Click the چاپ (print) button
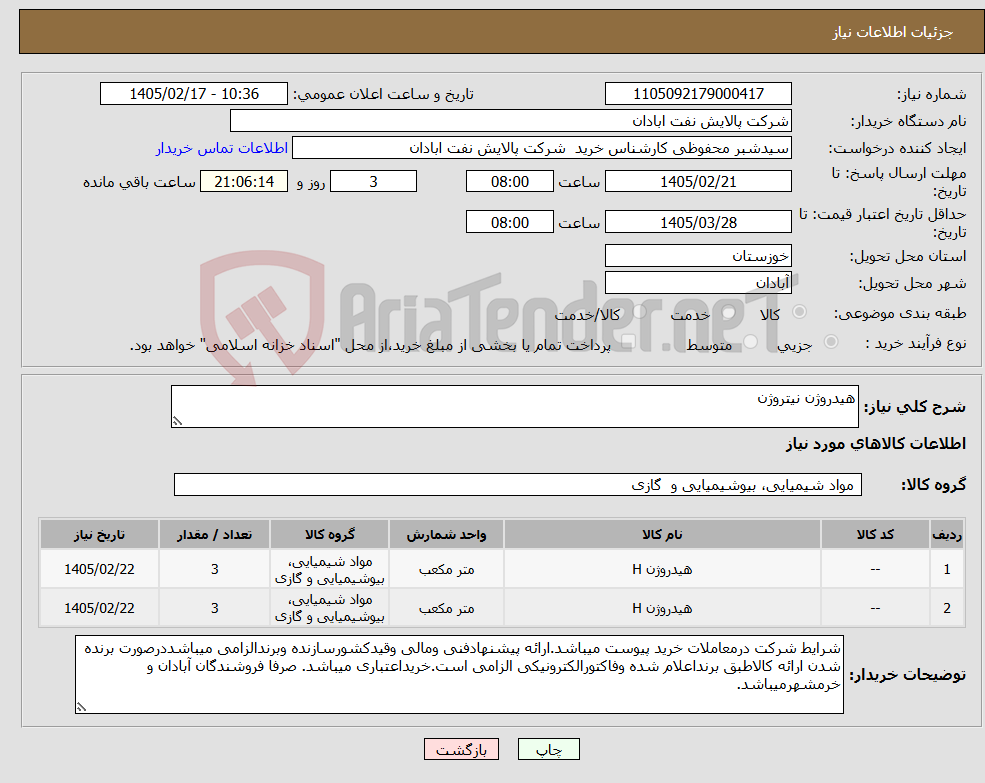985x783 pixels. click(x=548, y=749)
